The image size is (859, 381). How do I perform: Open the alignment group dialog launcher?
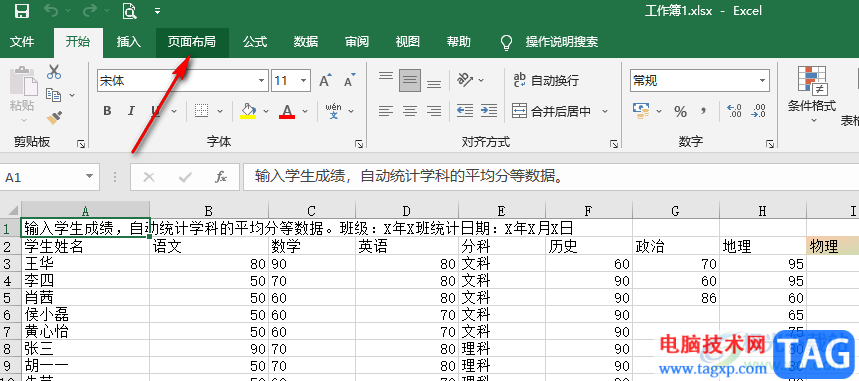[x=614, y=144]
